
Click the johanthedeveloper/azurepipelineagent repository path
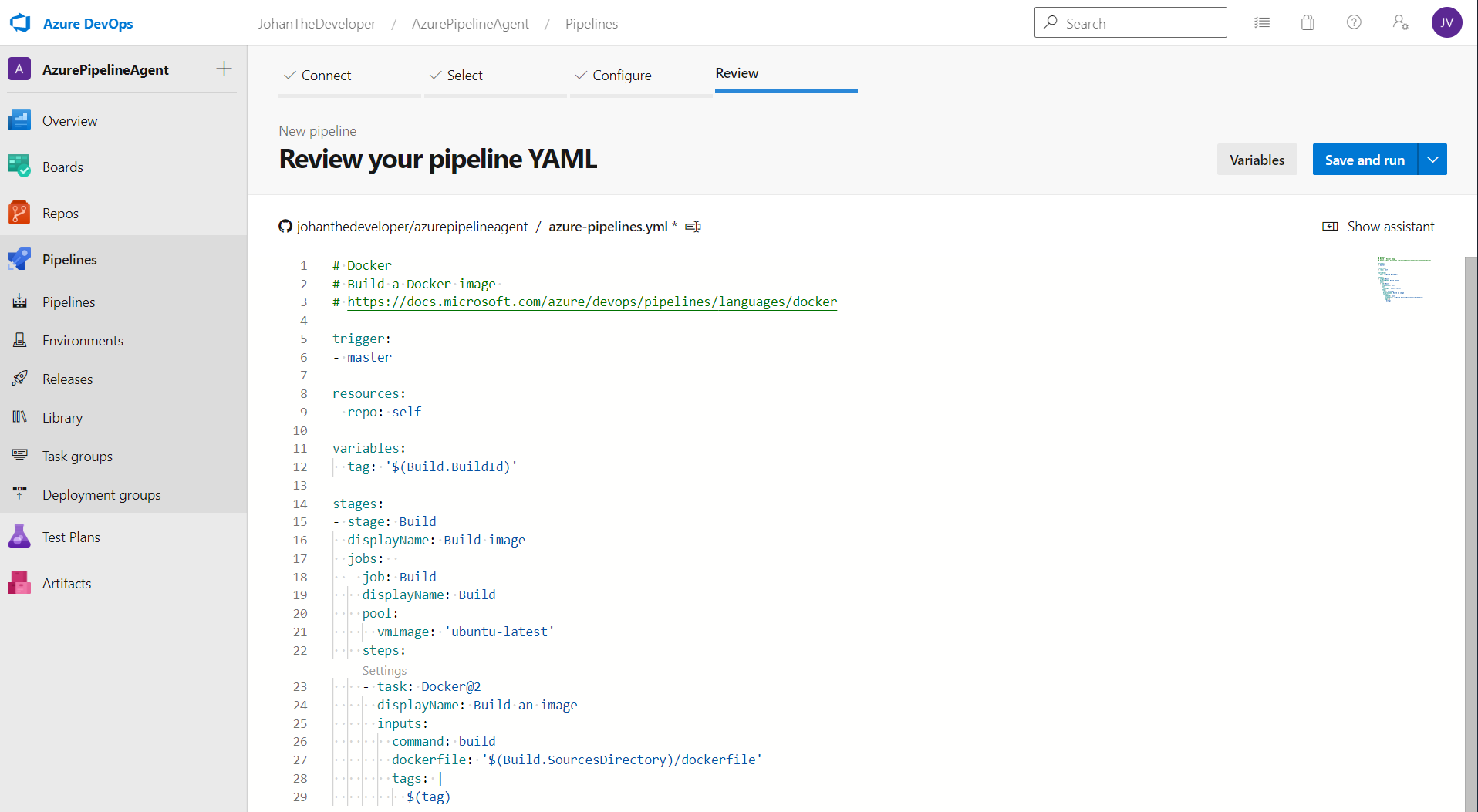[412, 227]
